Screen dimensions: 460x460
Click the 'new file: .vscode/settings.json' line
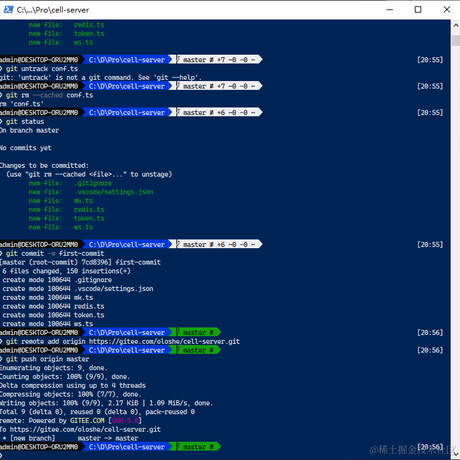pos(91,192)
